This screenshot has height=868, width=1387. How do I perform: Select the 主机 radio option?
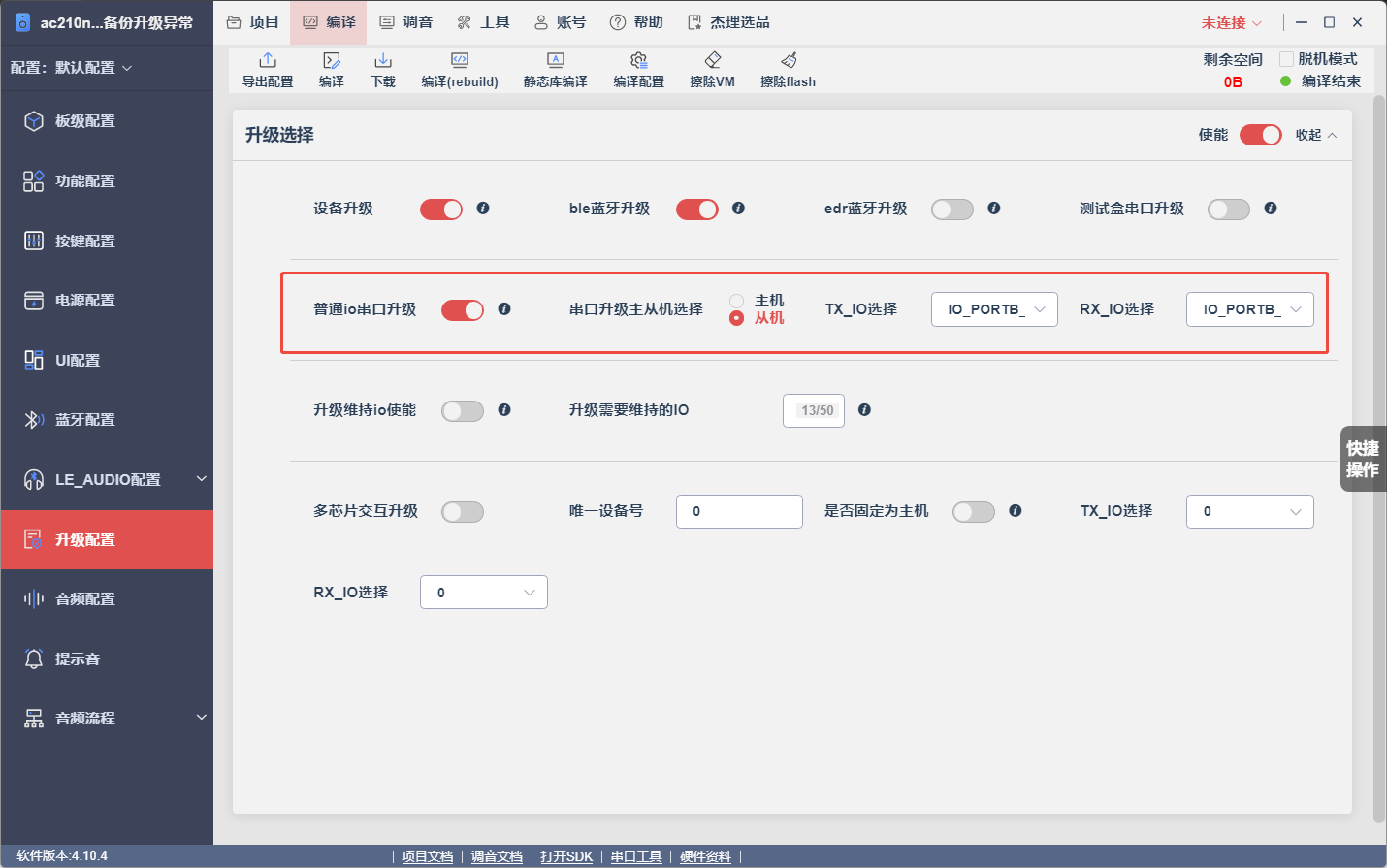point(737,301)
